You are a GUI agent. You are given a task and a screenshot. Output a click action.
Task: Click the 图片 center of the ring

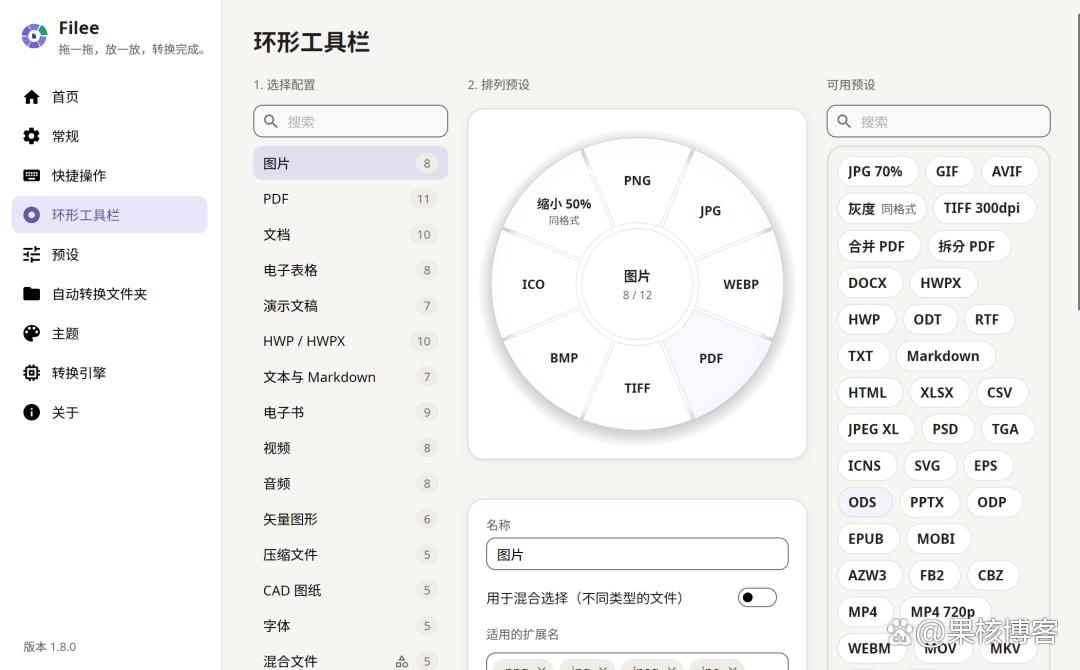(637, 284)
